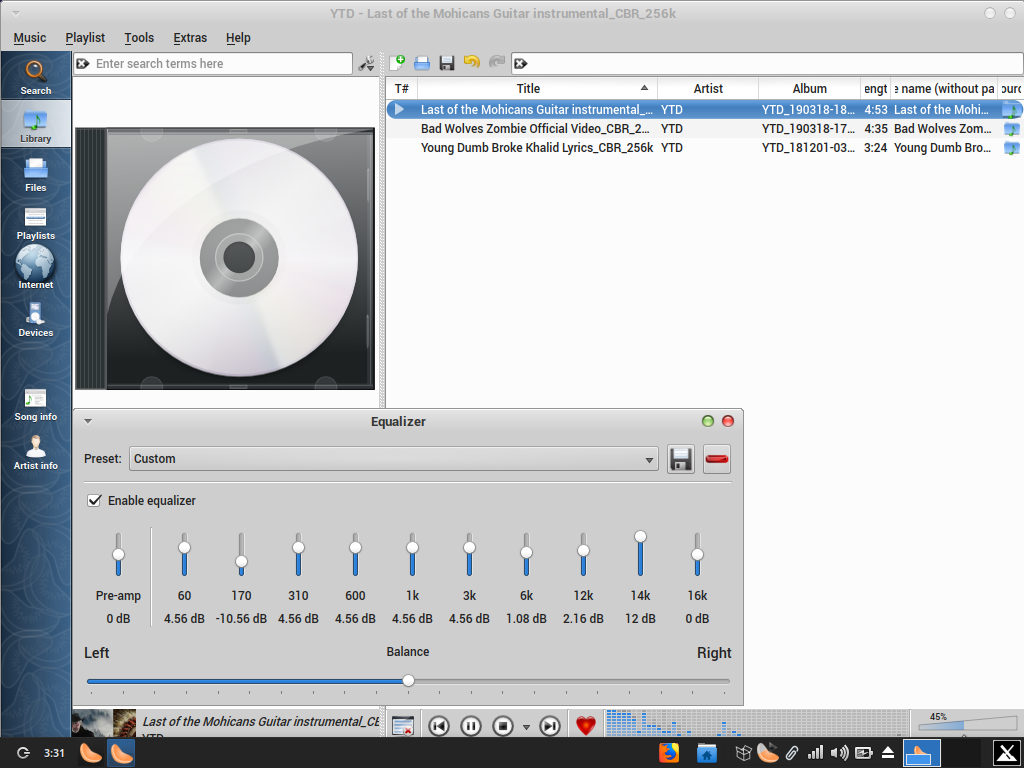Select 'Bad Wolves Zombie Official Video' track

coord(703,129)
